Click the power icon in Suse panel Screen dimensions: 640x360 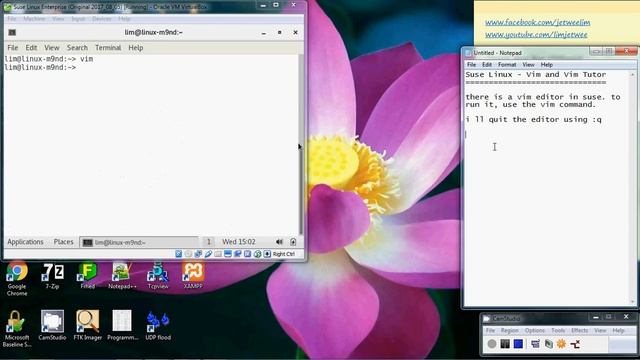tap(293, 242)
